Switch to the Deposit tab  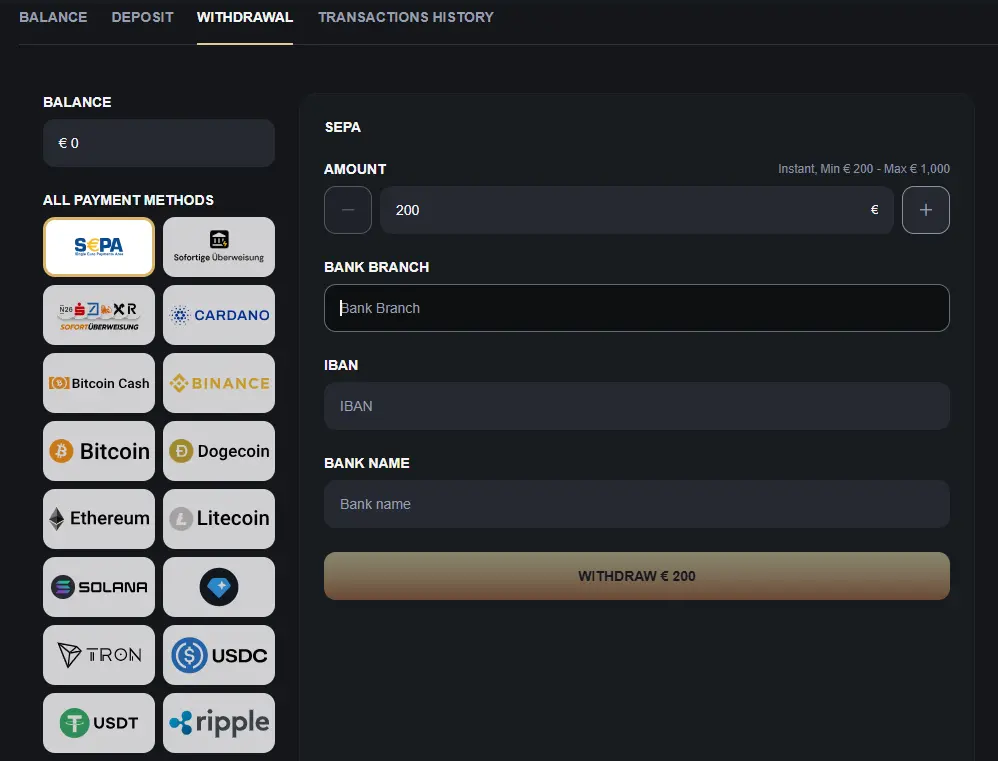click(x=143, y=17)
